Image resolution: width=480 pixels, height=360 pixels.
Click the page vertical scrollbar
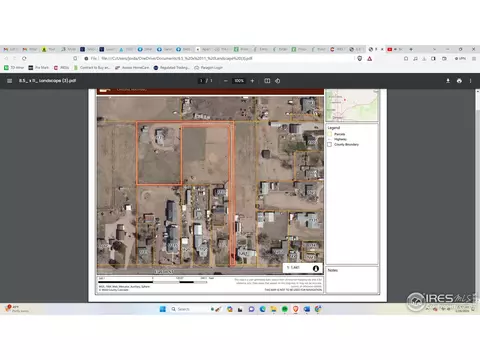tap(477, 195)
